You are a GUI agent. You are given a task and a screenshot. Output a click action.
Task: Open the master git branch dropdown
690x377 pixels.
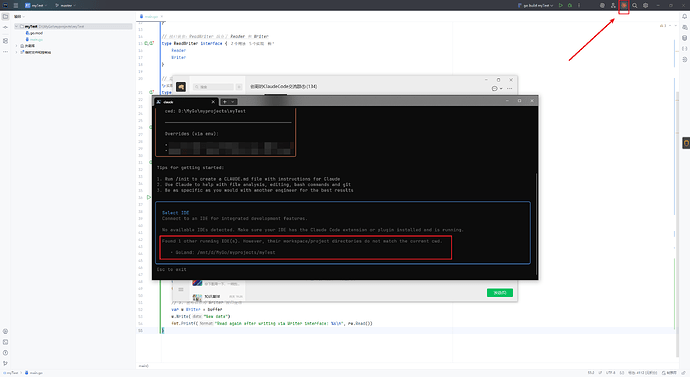coord(65,5)
